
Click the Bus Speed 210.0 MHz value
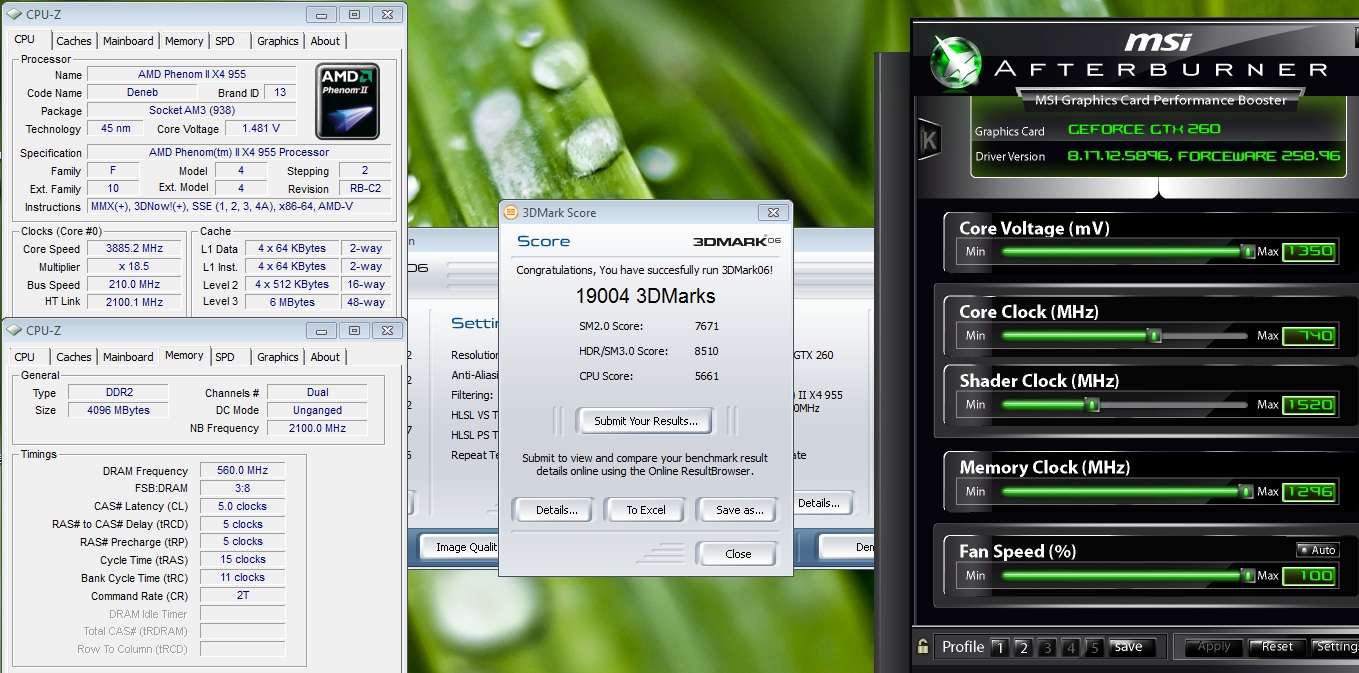click(x=135, y=285)
